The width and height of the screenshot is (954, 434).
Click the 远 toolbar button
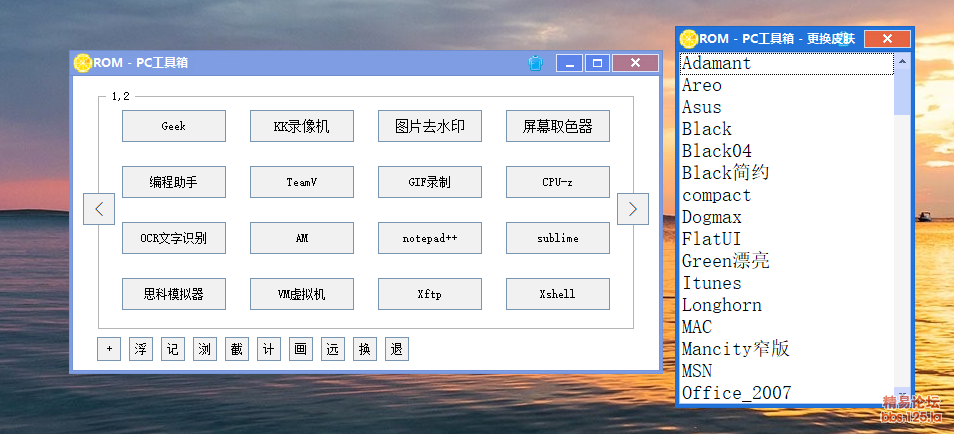pyautogui.click(x=332, y=349)
